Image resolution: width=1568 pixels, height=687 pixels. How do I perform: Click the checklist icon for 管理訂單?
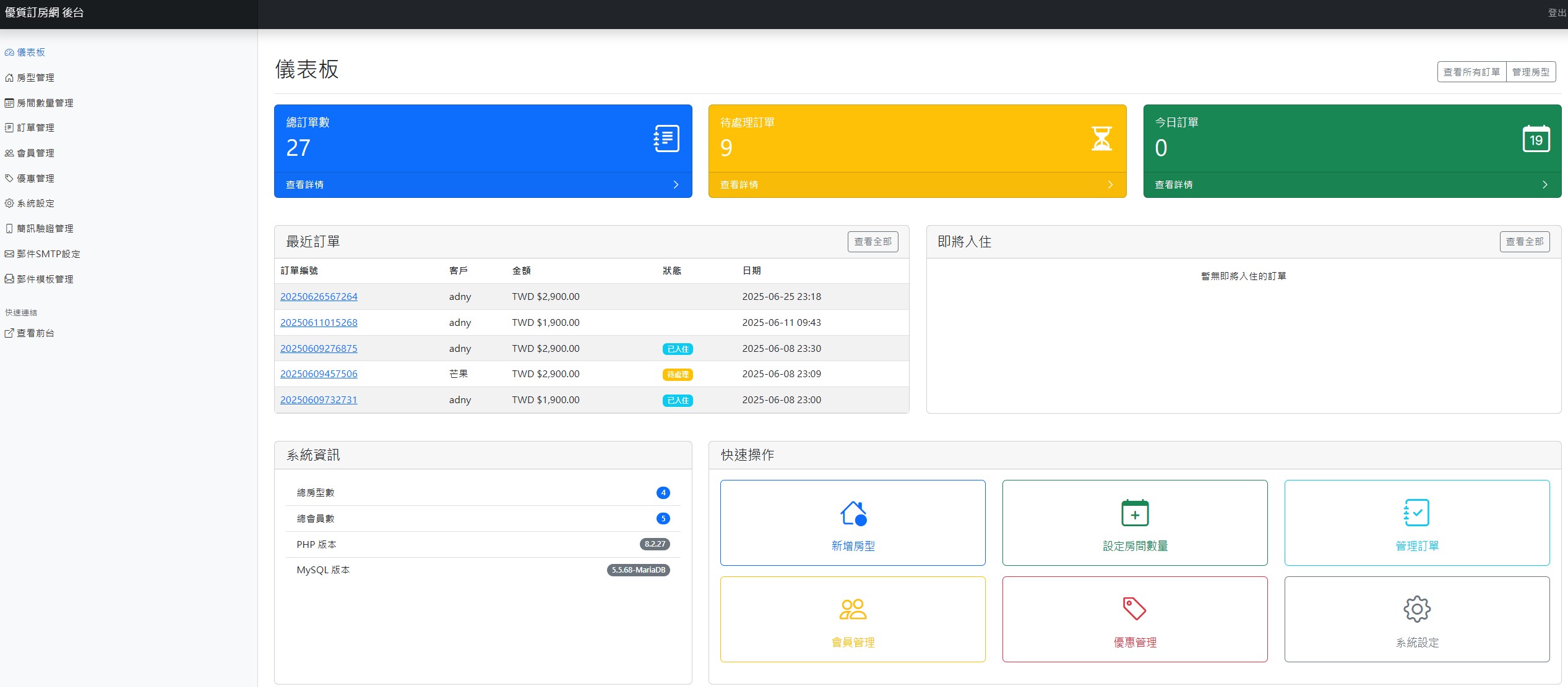click(x=1416, y=513)
